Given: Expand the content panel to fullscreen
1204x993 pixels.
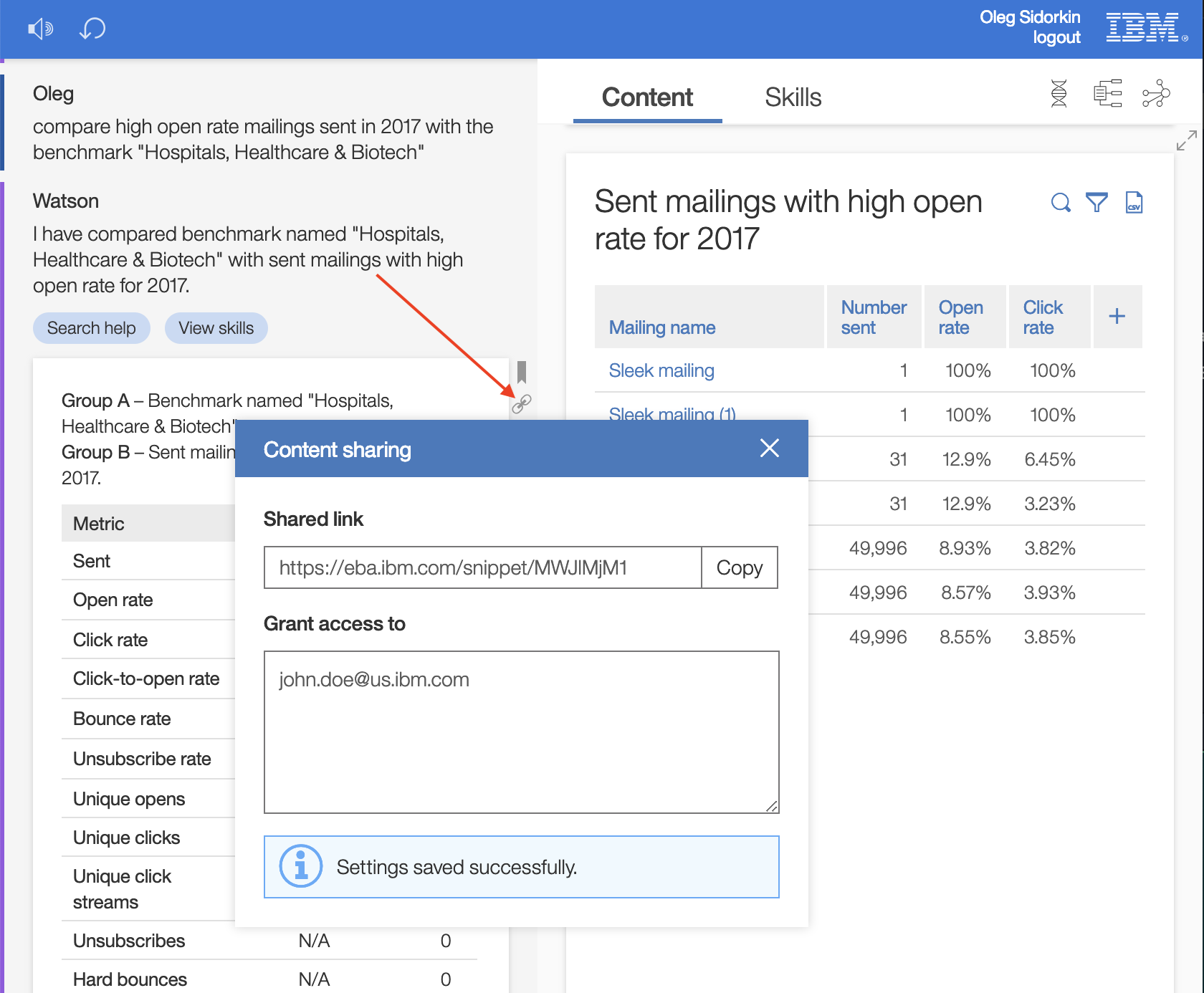Looking at the screenshot, I should [x=1187, y=140].
